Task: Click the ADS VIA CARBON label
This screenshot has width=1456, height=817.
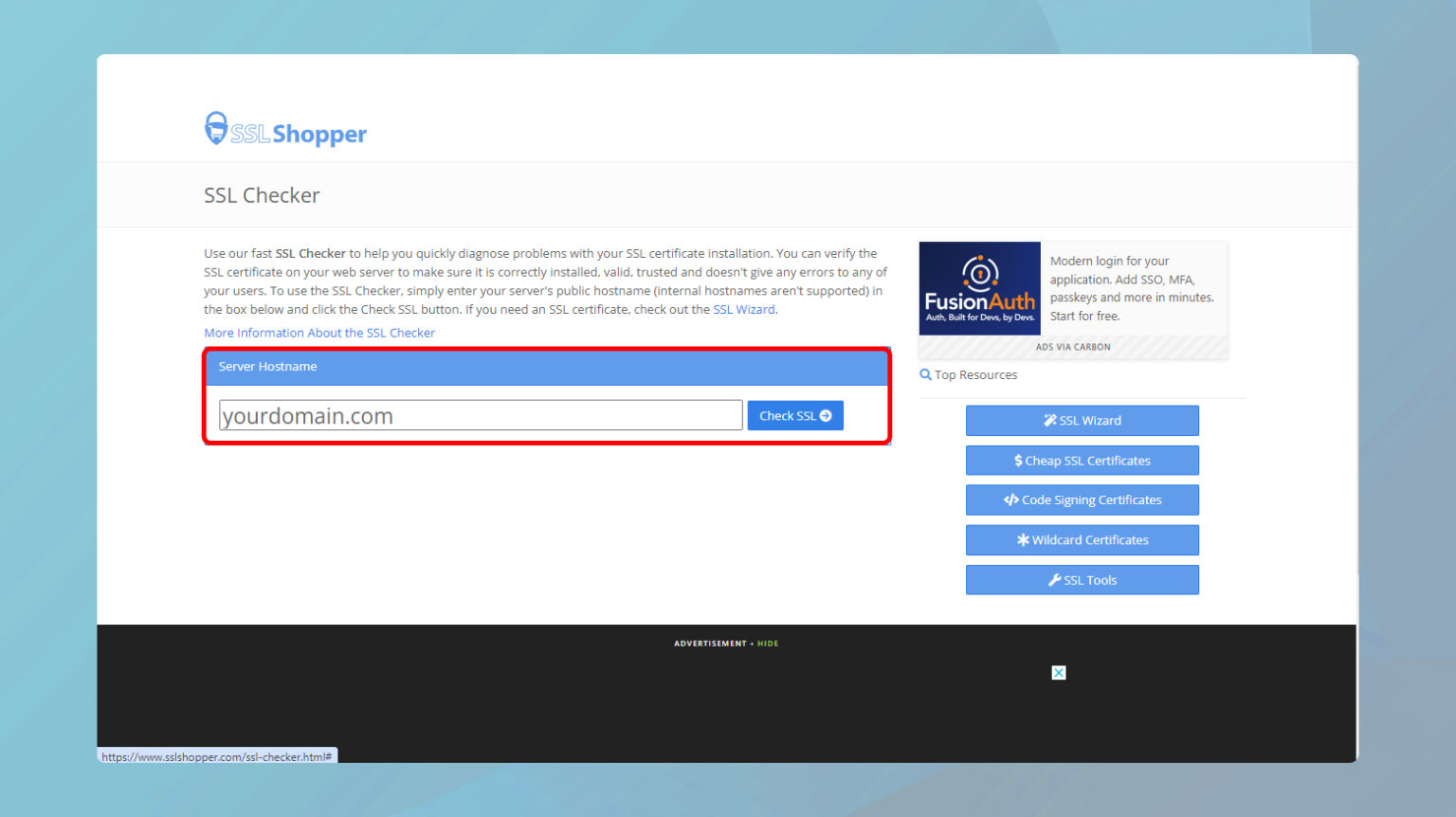Action: [x=1072, y=347]
